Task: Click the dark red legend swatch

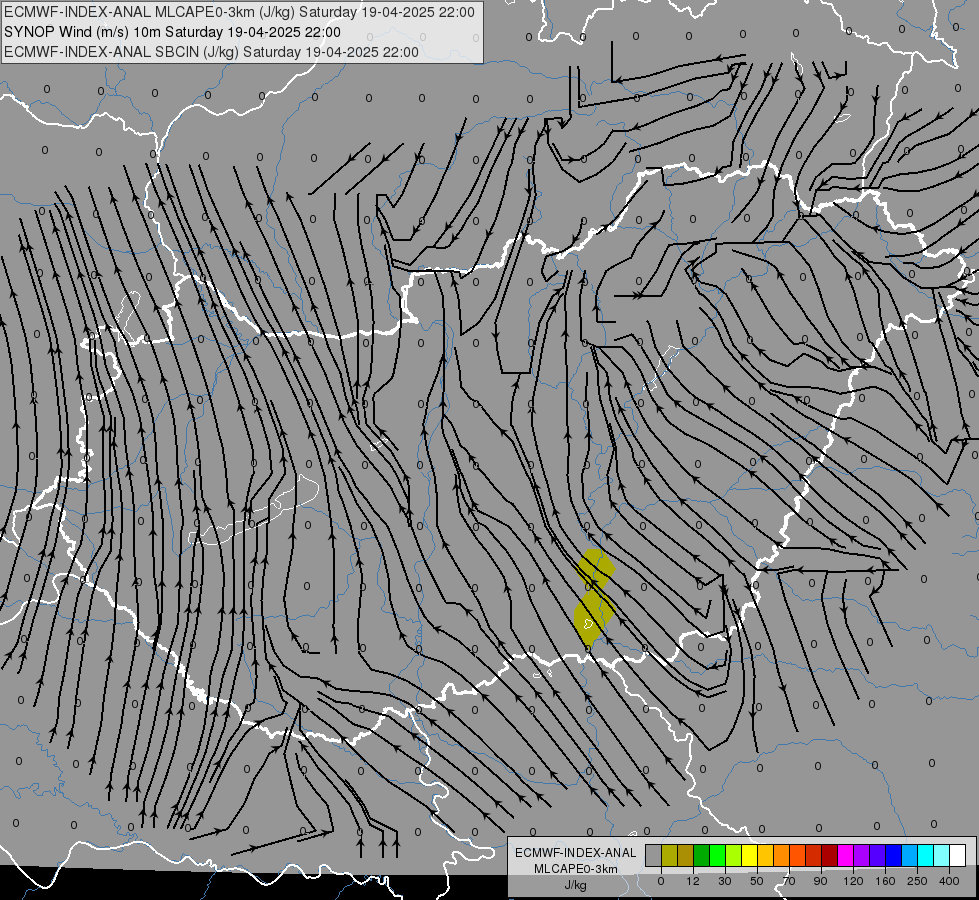Action: (830, 855)
